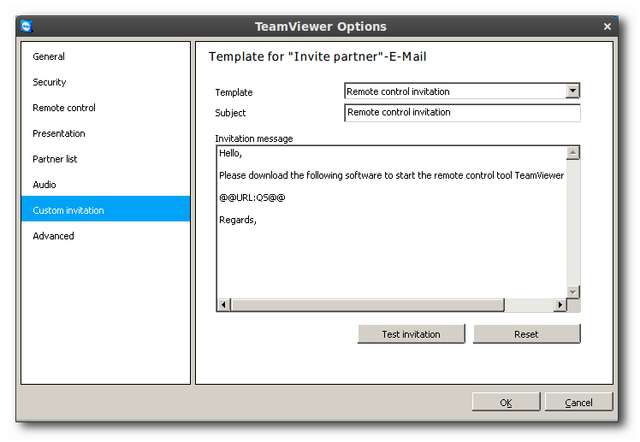Click the 'Regards,' line in message
The height and width of the screenshot is (442, 640).
238,220
